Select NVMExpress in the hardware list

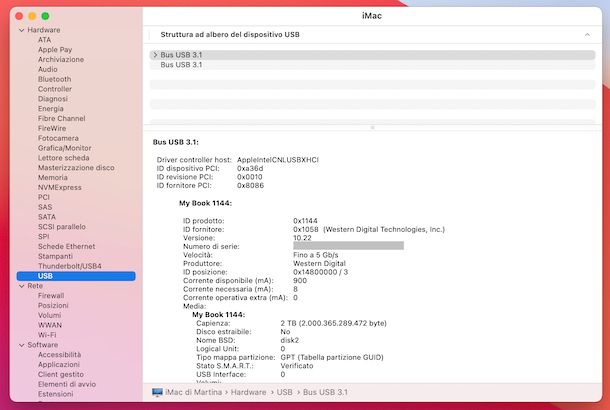tap(60, 187)
